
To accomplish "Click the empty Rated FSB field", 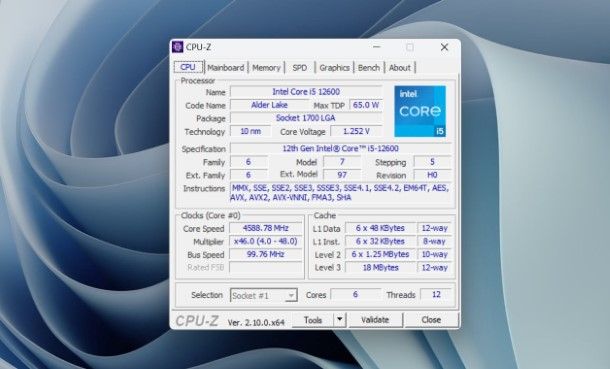I will (x=266, y=268).
